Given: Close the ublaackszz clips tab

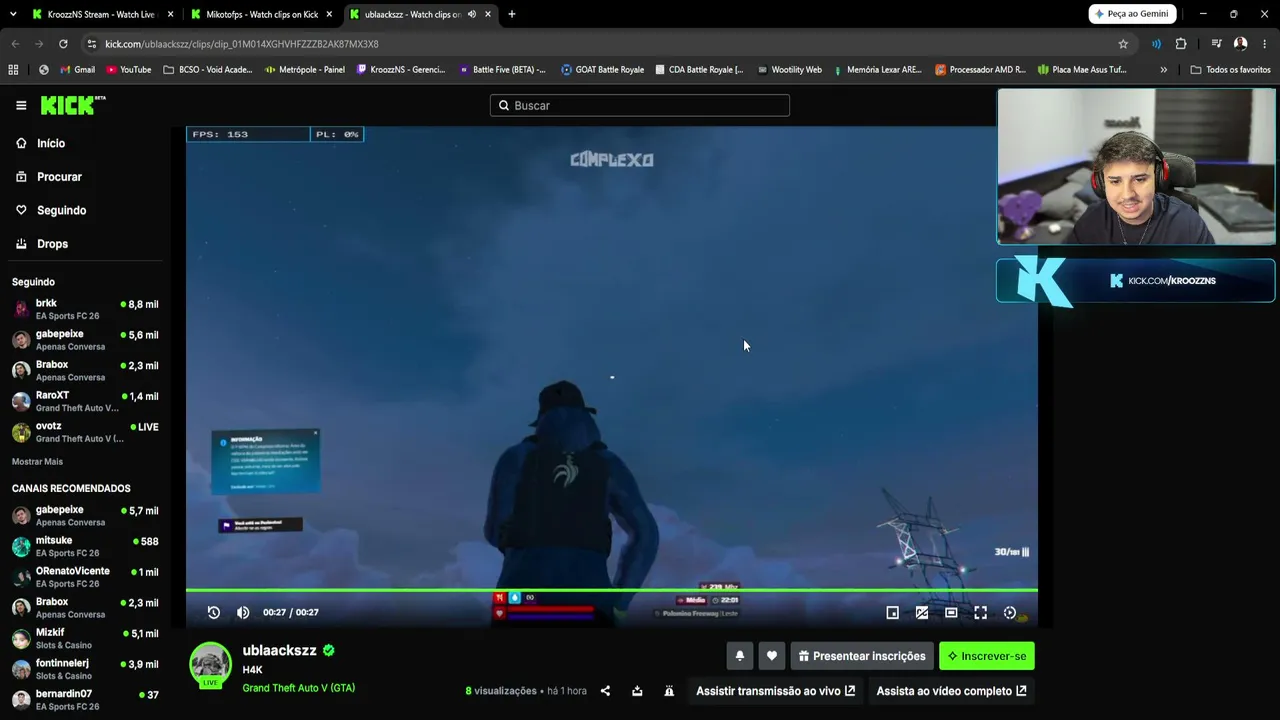Looking at the screenshot, I should 487,15.
